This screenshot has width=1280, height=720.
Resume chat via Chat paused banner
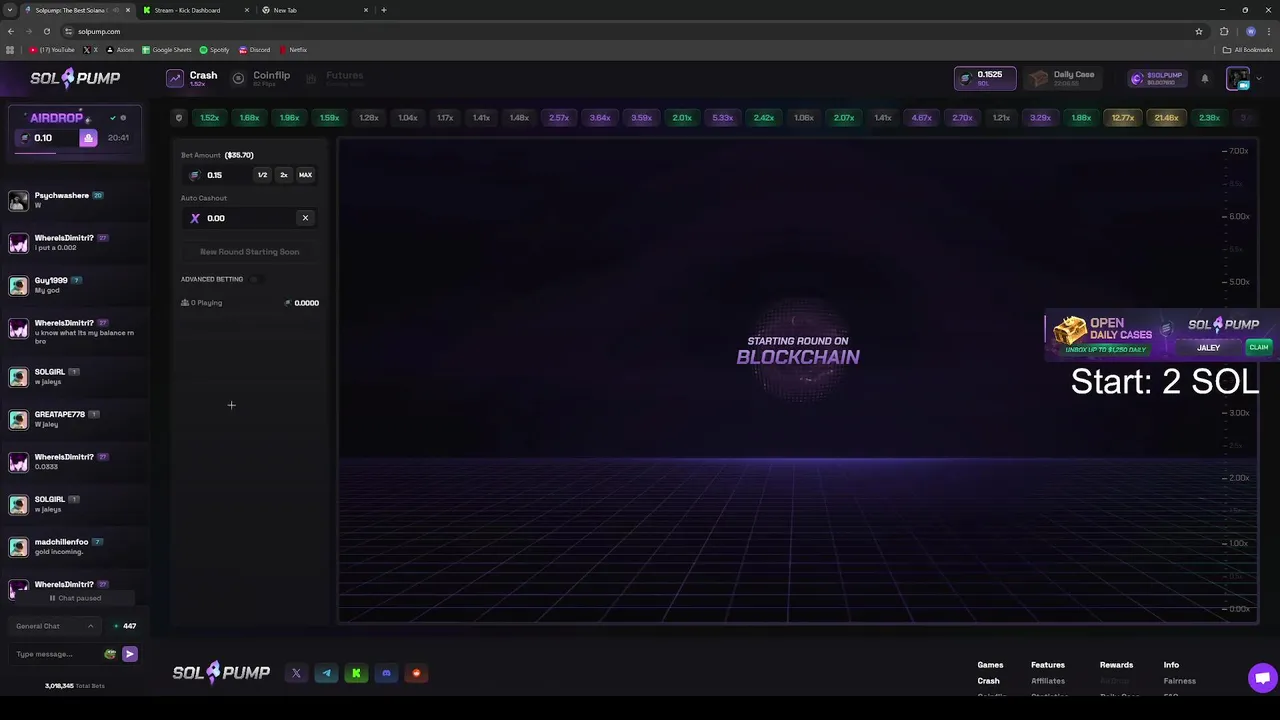pyautogui.click(x=76, y=598)
